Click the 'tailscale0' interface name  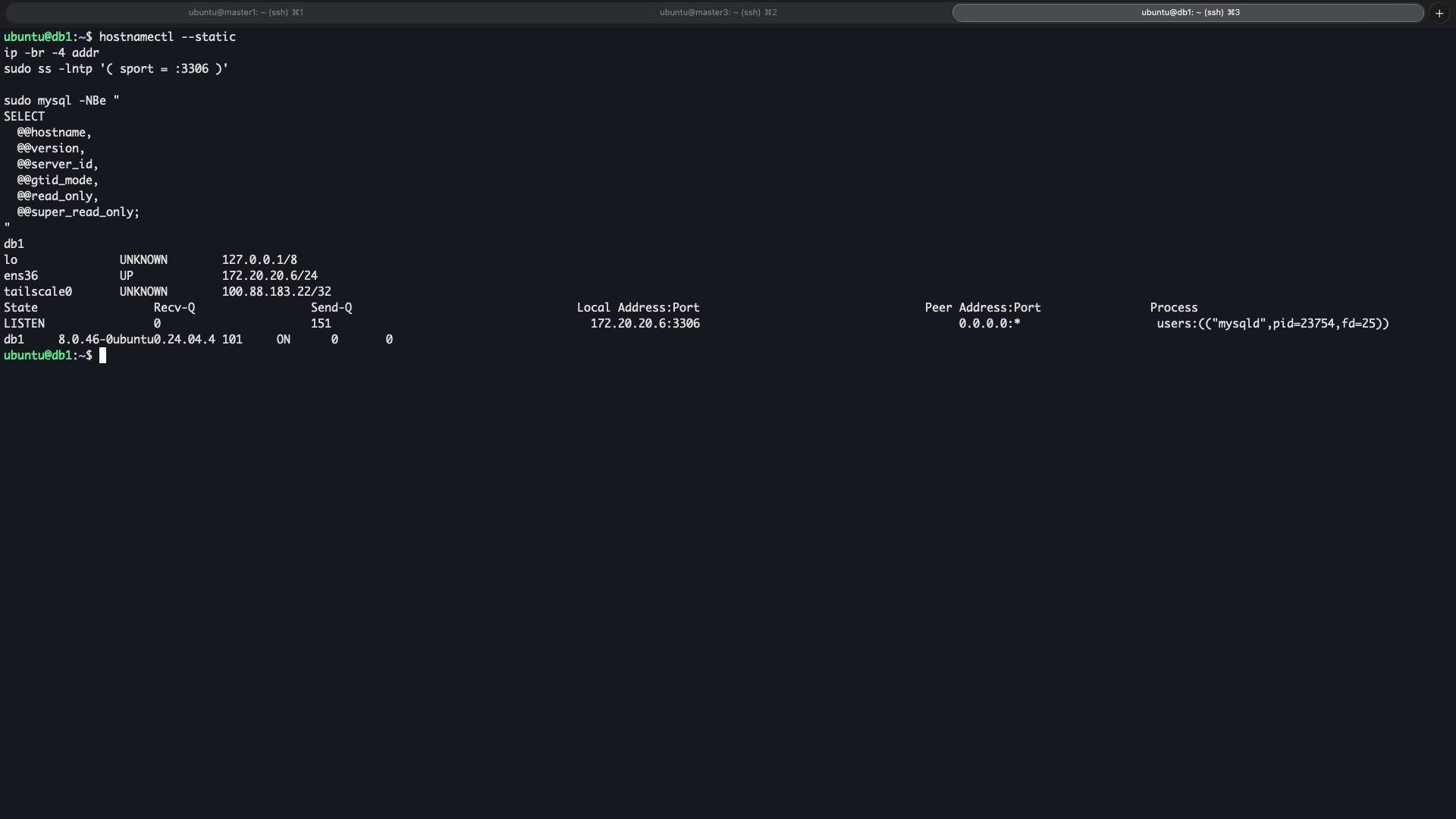point(37,292)
